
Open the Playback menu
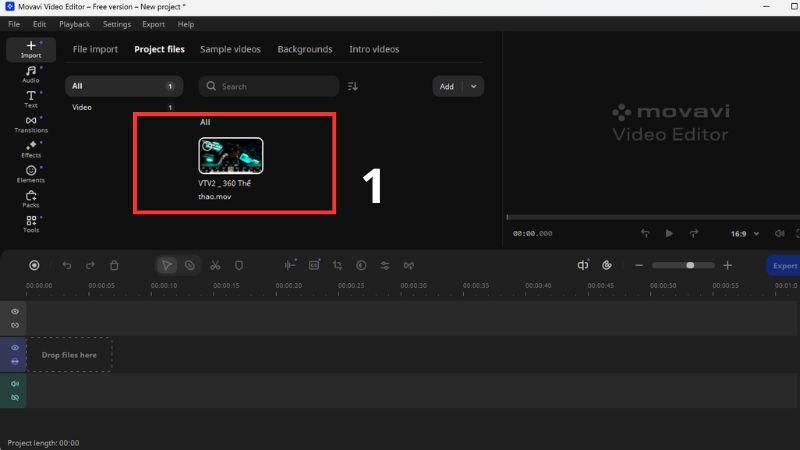click(x=74, y=23)
